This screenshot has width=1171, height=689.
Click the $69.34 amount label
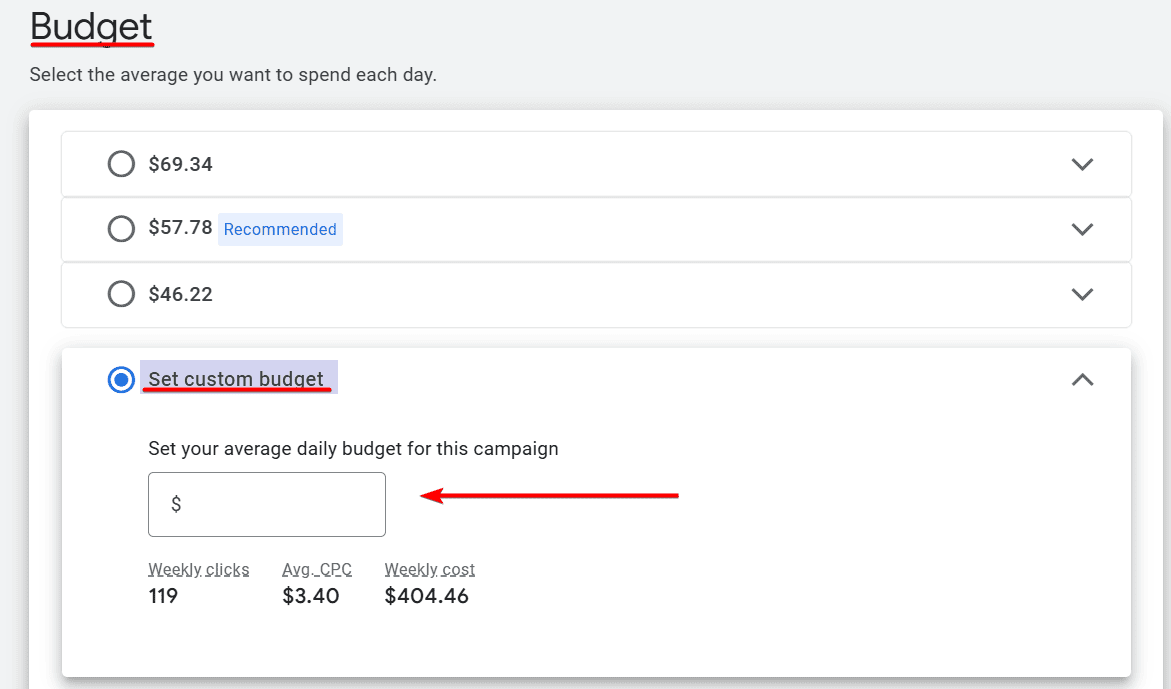coord(180,163)
